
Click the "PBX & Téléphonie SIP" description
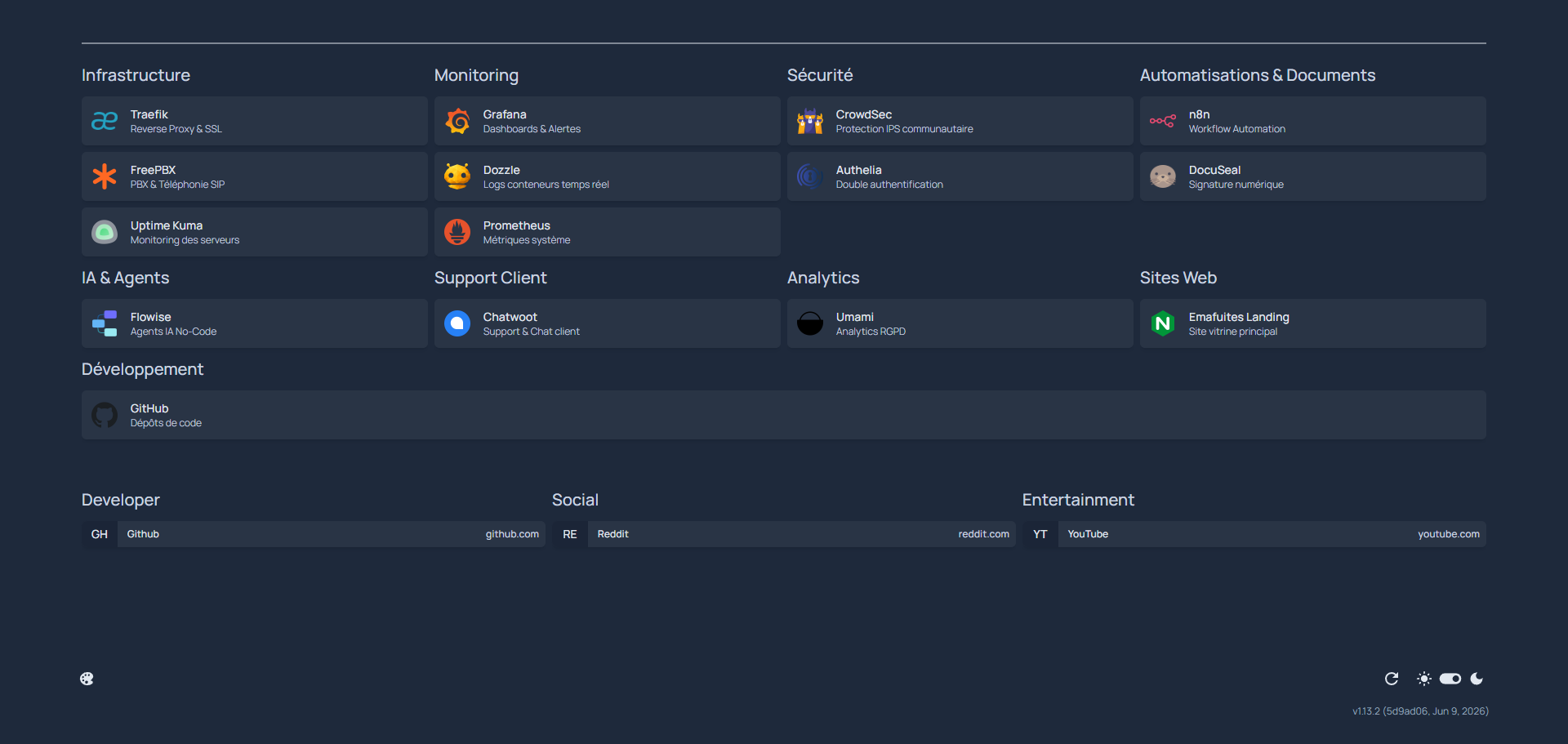click(178, 185)
